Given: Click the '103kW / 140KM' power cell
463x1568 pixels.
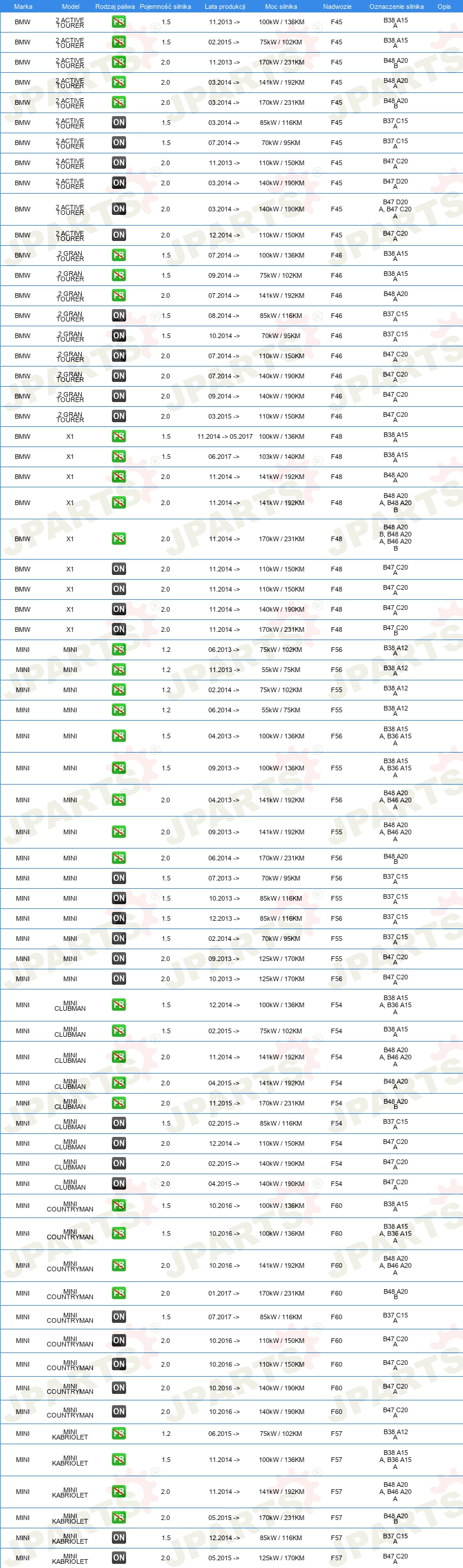Looking at the screenshot, I should 282,457.
